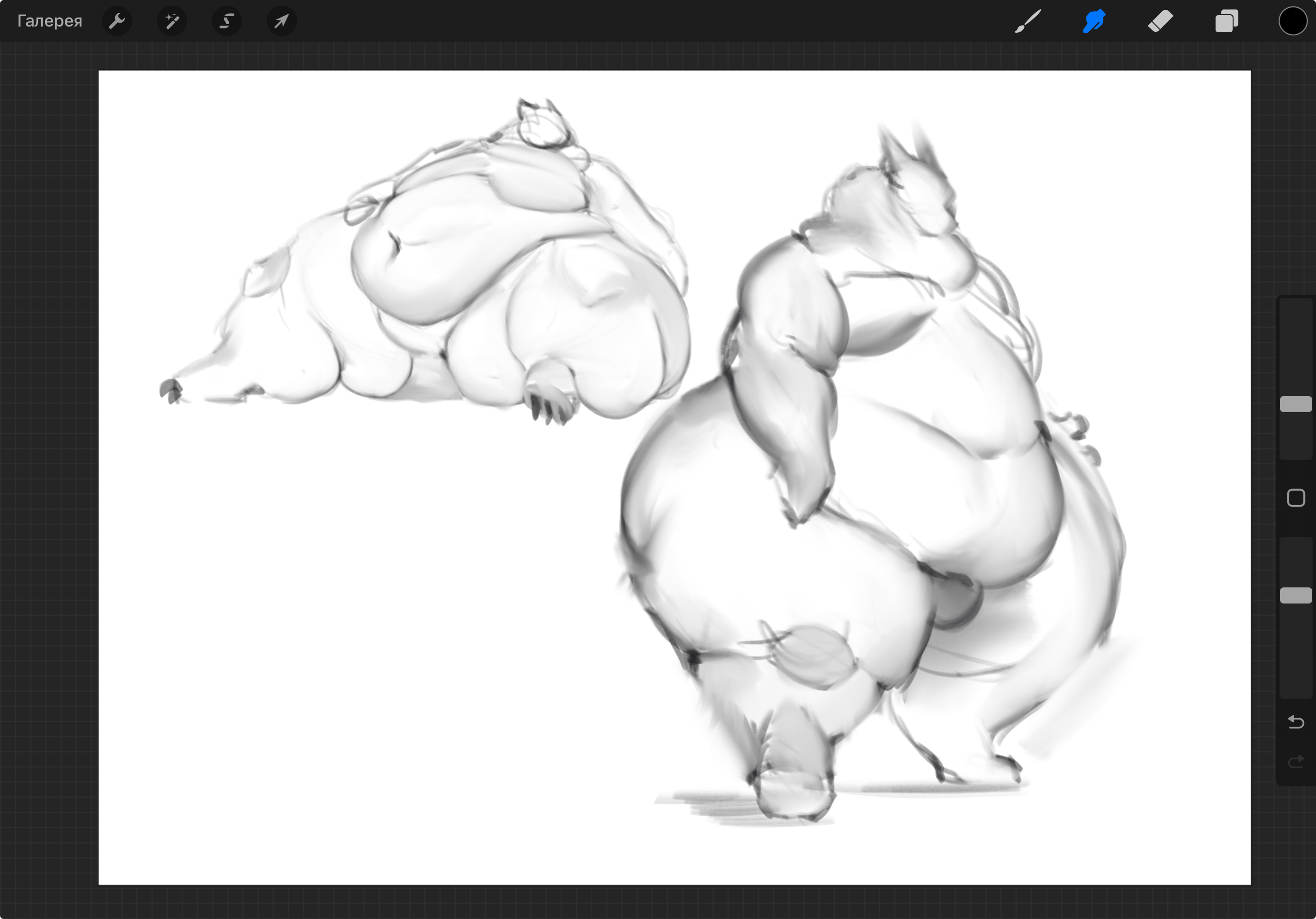Select the Eraser tool
Image resolution: width=1316 pixels, height=919 pixels.
tap(1161, 21)
